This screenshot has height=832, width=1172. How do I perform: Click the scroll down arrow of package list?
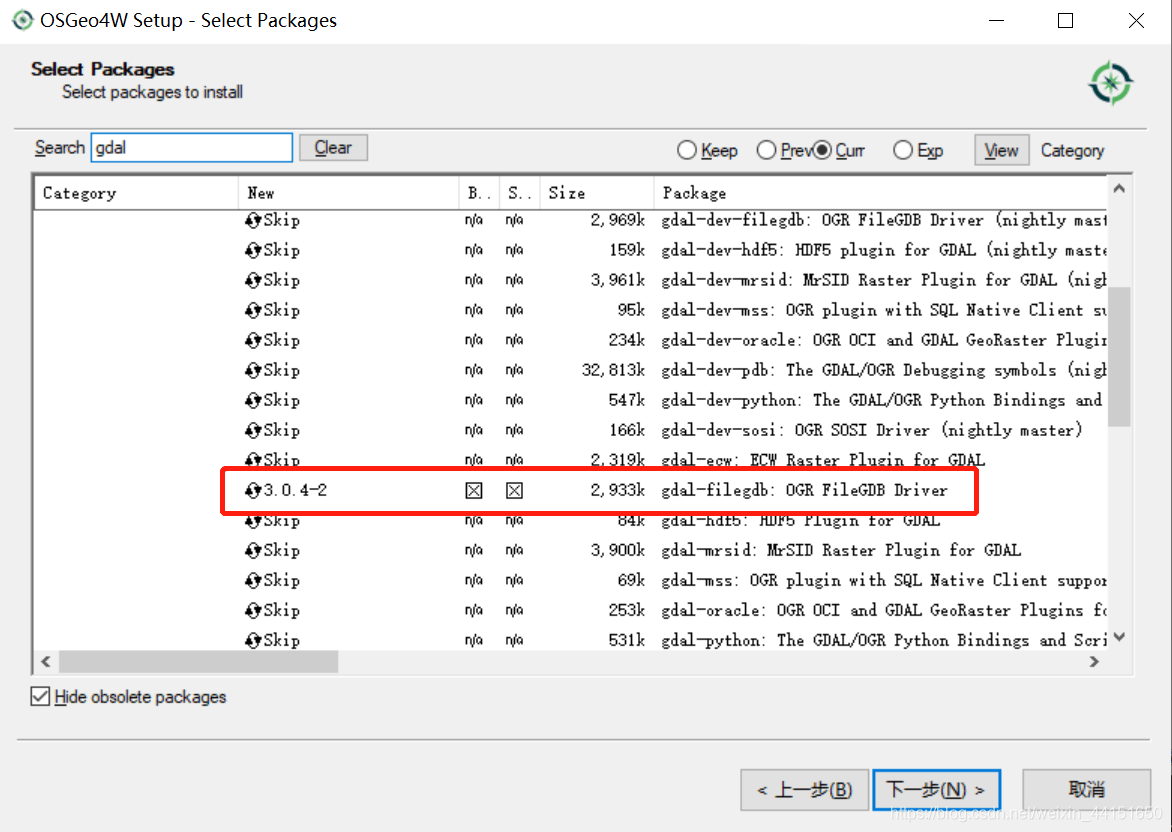click(1119, 637)
